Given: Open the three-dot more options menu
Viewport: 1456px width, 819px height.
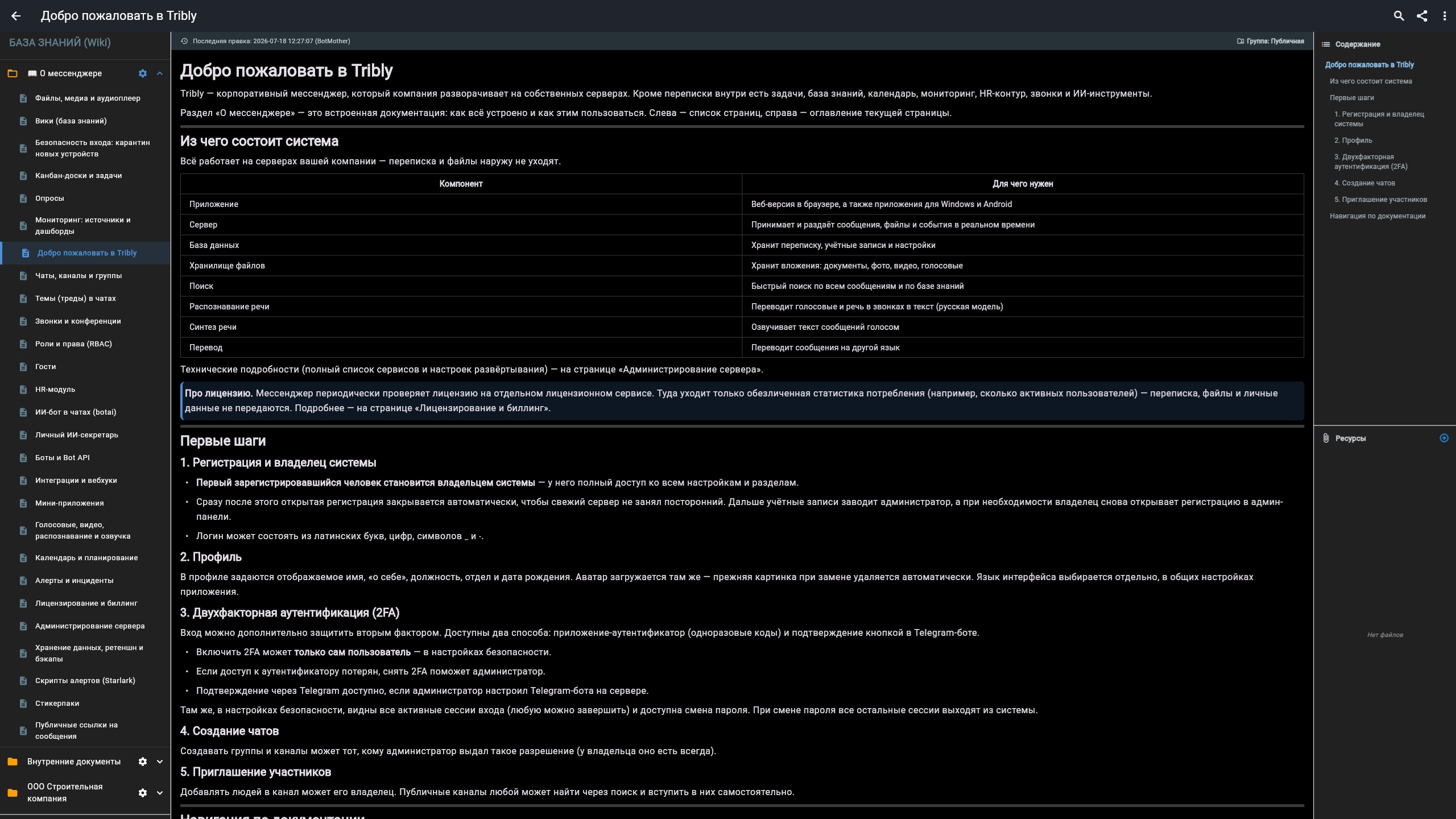Looking at the screenshot, I should point(1445,16).
